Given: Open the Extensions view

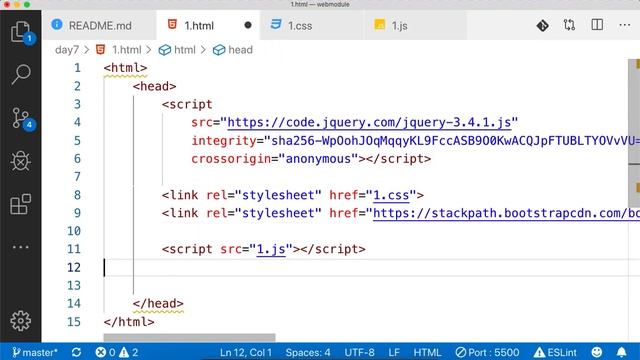Looking at the screenshot, I should point(20,204).
